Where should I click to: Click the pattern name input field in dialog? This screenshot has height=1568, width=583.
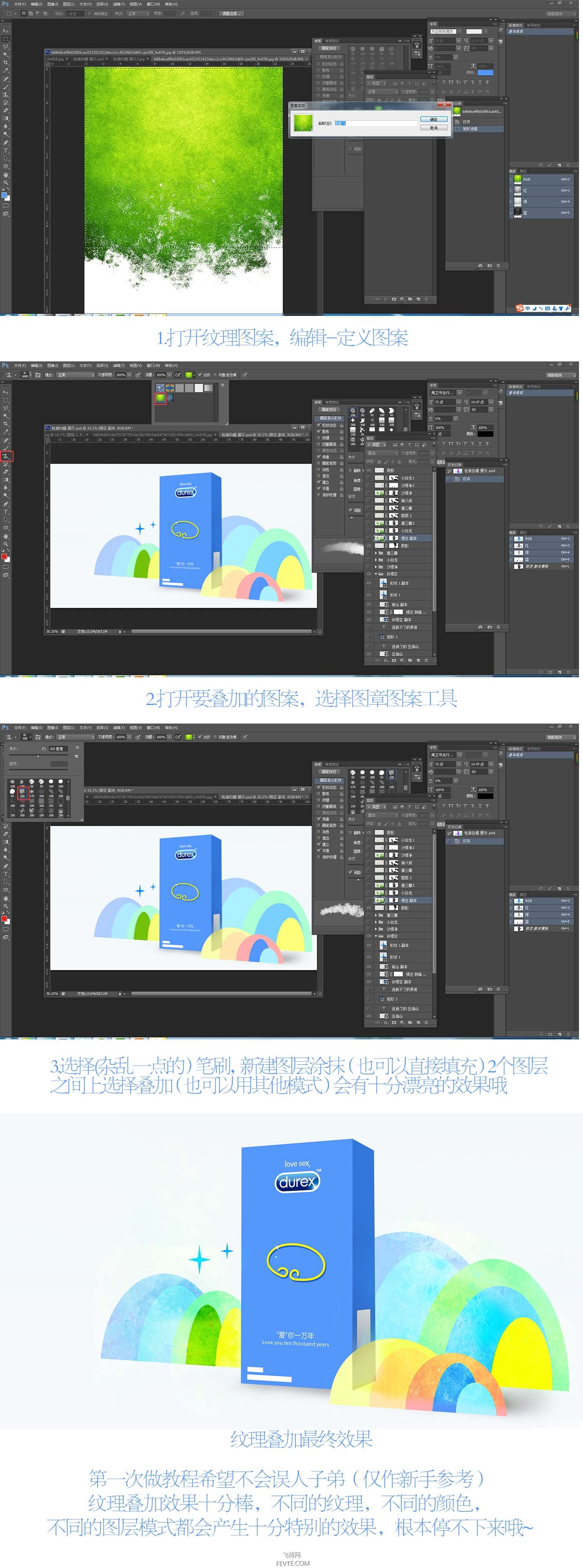coord(375,123)
